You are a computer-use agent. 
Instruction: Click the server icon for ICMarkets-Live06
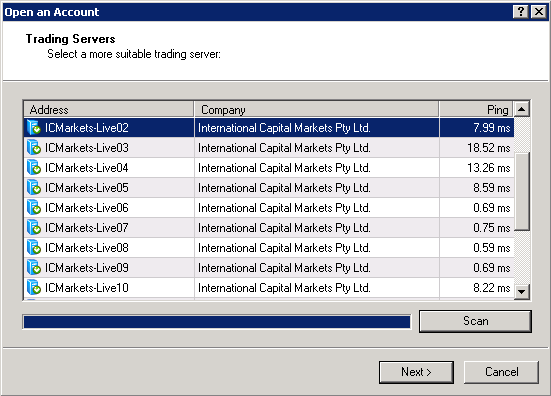[x=34, y=208]
